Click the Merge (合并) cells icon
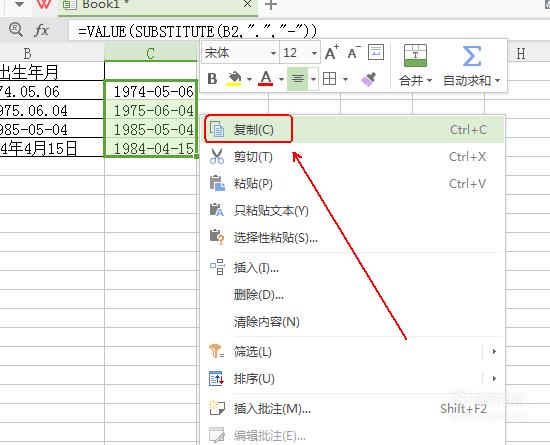Screen dimensions: 550x445 (415, 55)
